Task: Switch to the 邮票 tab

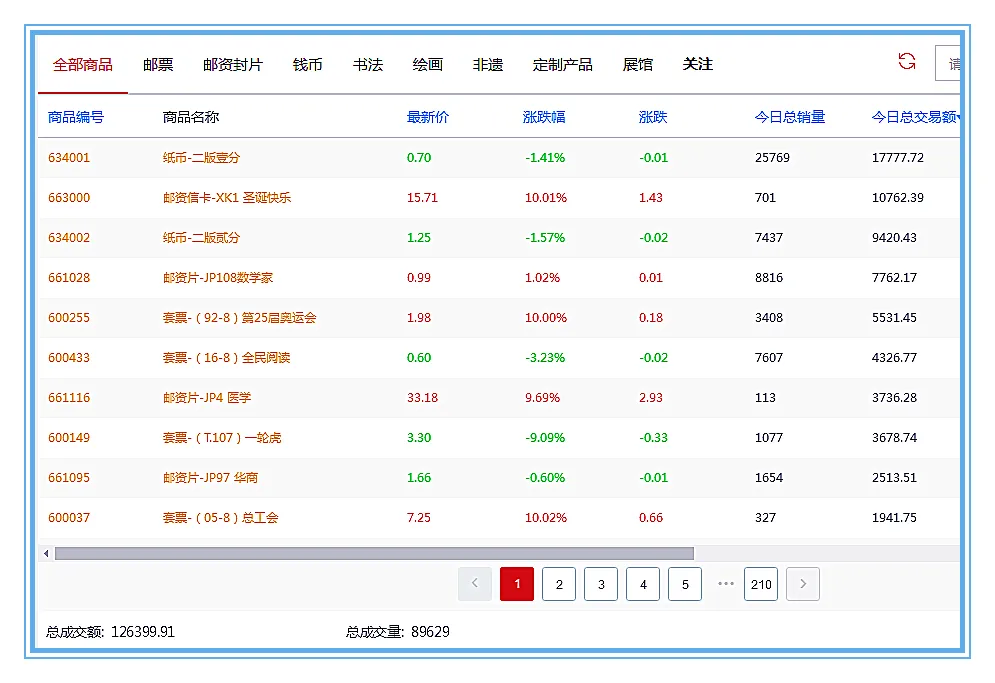Action: pos(157,63)
